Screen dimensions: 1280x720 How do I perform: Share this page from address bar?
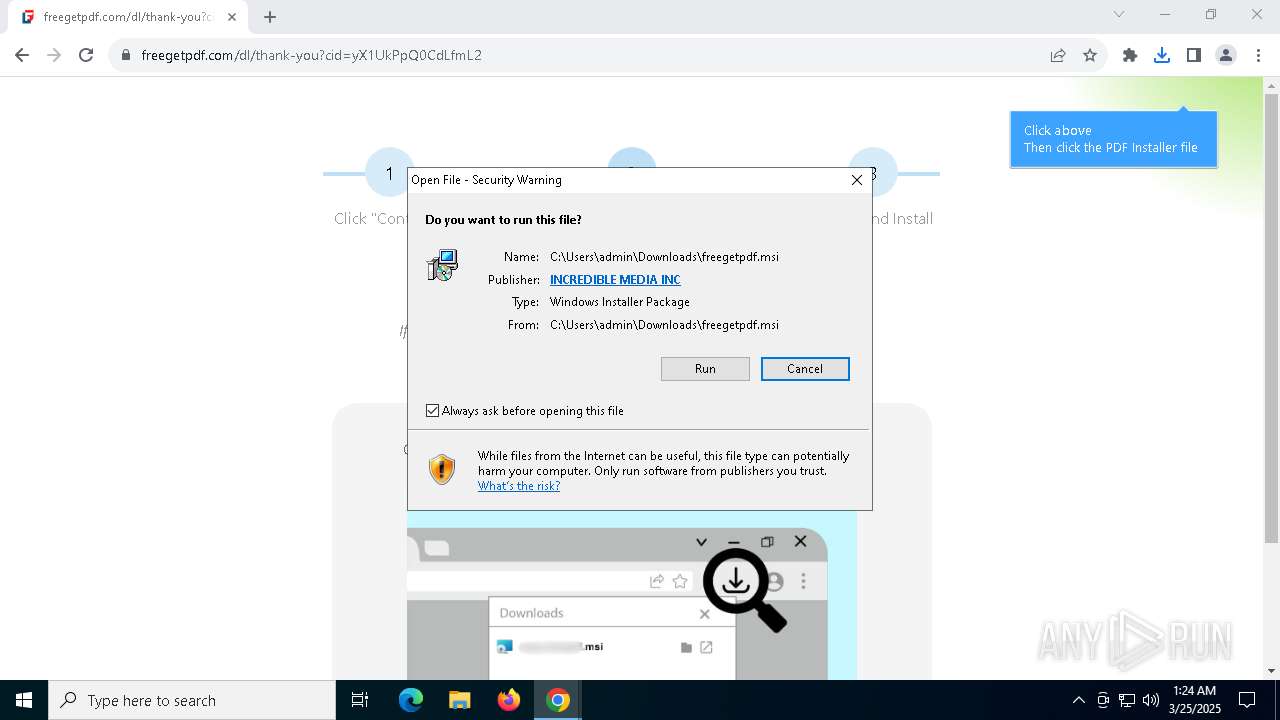point(1058,55)
